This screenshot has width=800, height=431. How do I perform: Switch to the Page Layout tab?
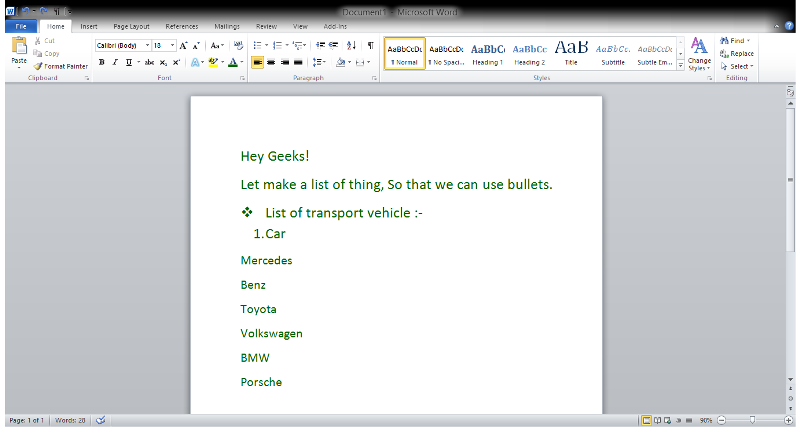pyautogui.click(x=131, y=26)
